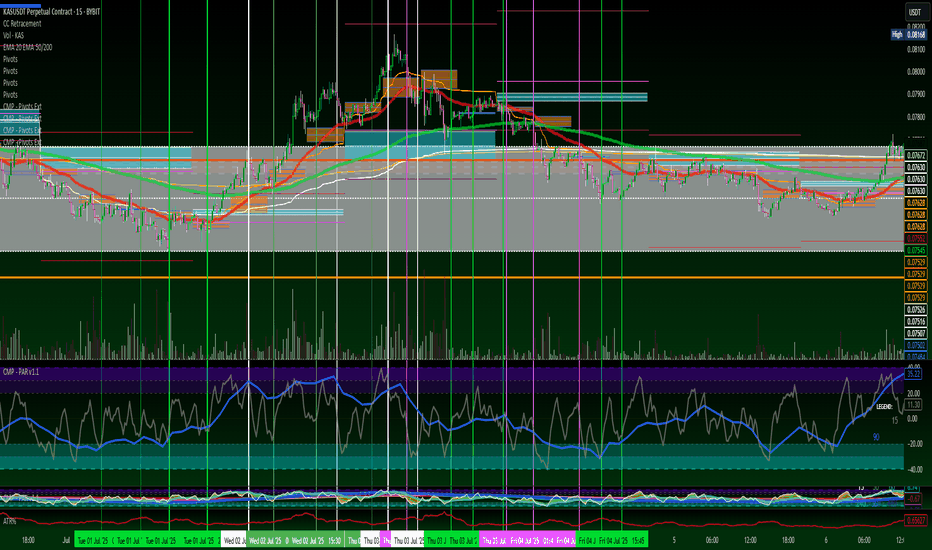Click the 0.07526 price label
The height and width of the screenshot is (550, 932).
point(916,310)
